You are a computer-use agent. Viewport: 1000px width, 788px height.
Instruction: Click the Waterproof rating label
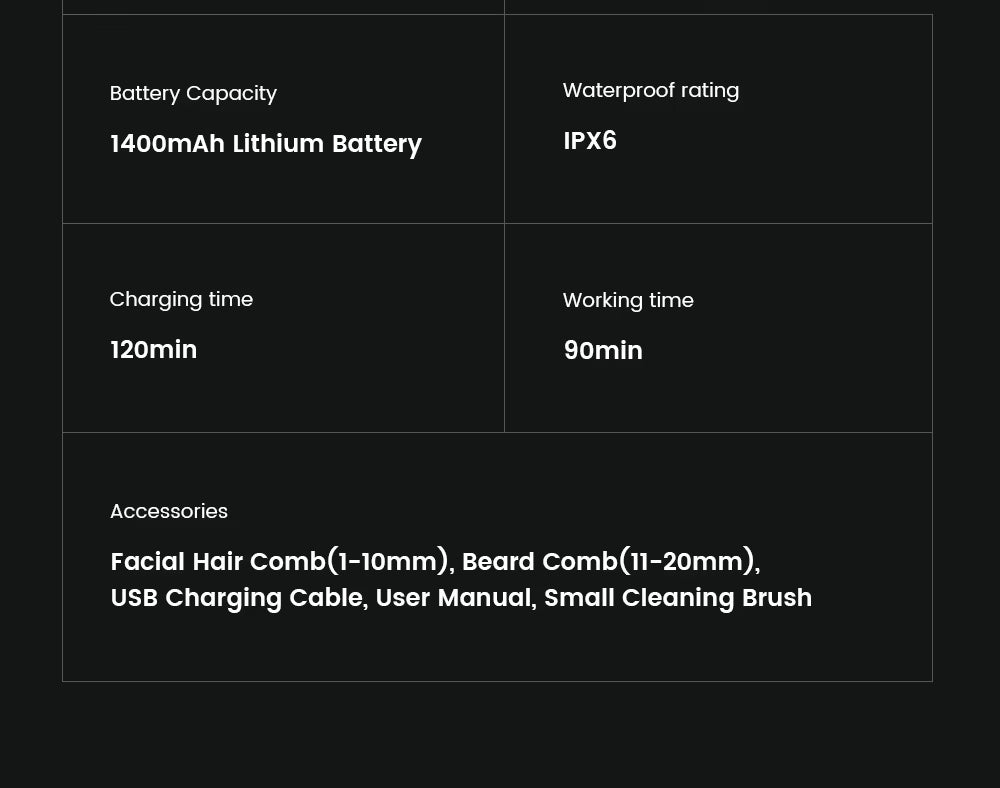(x=651, y=90)
